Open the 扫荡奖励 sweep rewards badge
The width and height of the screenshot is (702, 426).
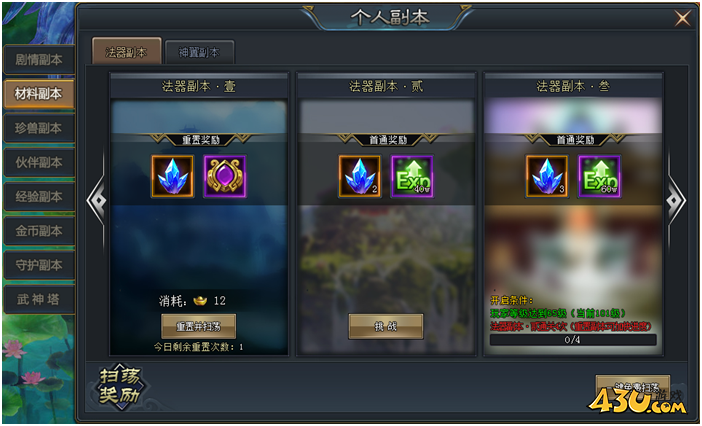point(120,386)
